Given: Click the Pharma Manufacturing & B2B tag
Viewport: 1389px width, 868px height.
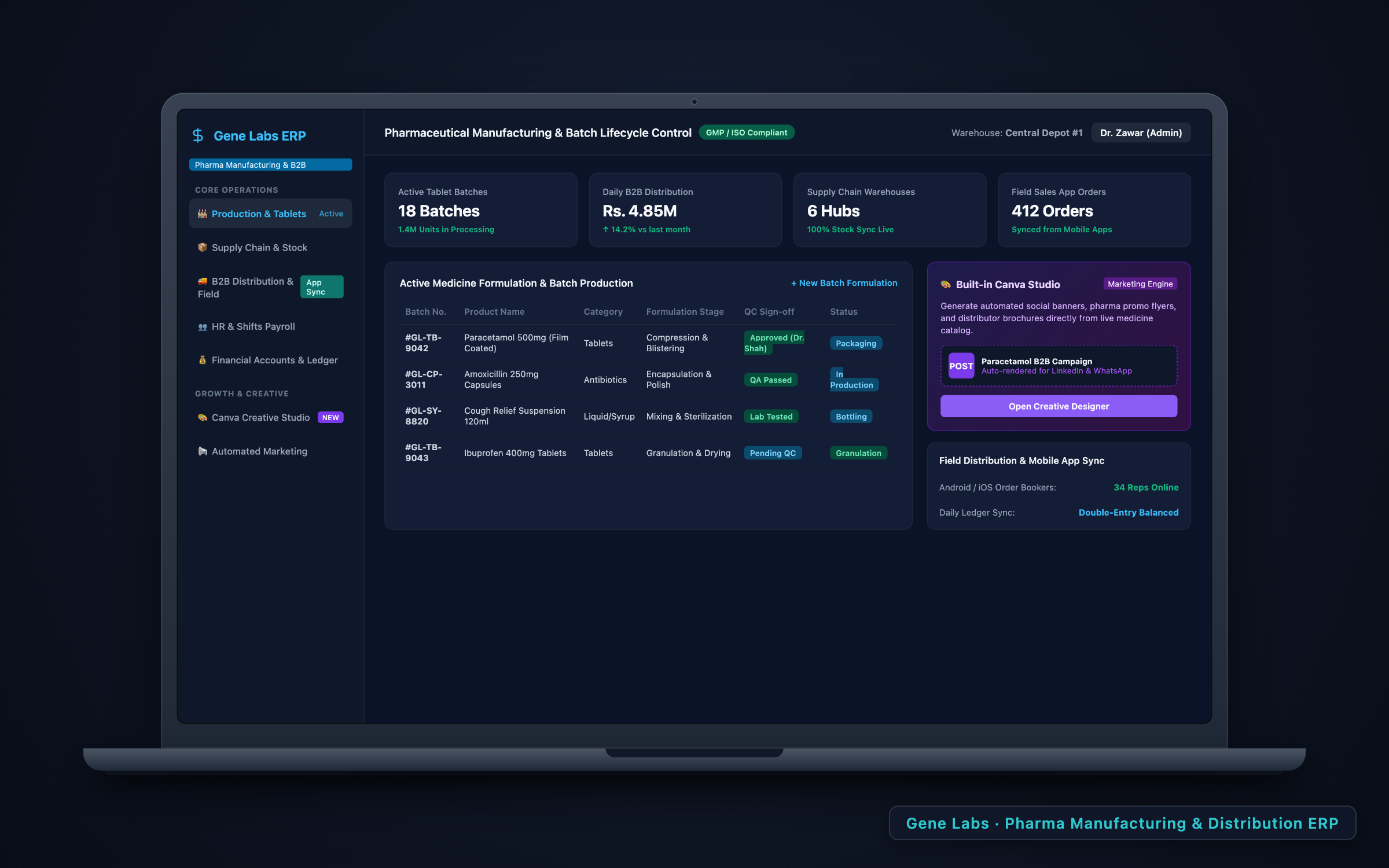Looking at the screenshot, I should tap(270, 165).
